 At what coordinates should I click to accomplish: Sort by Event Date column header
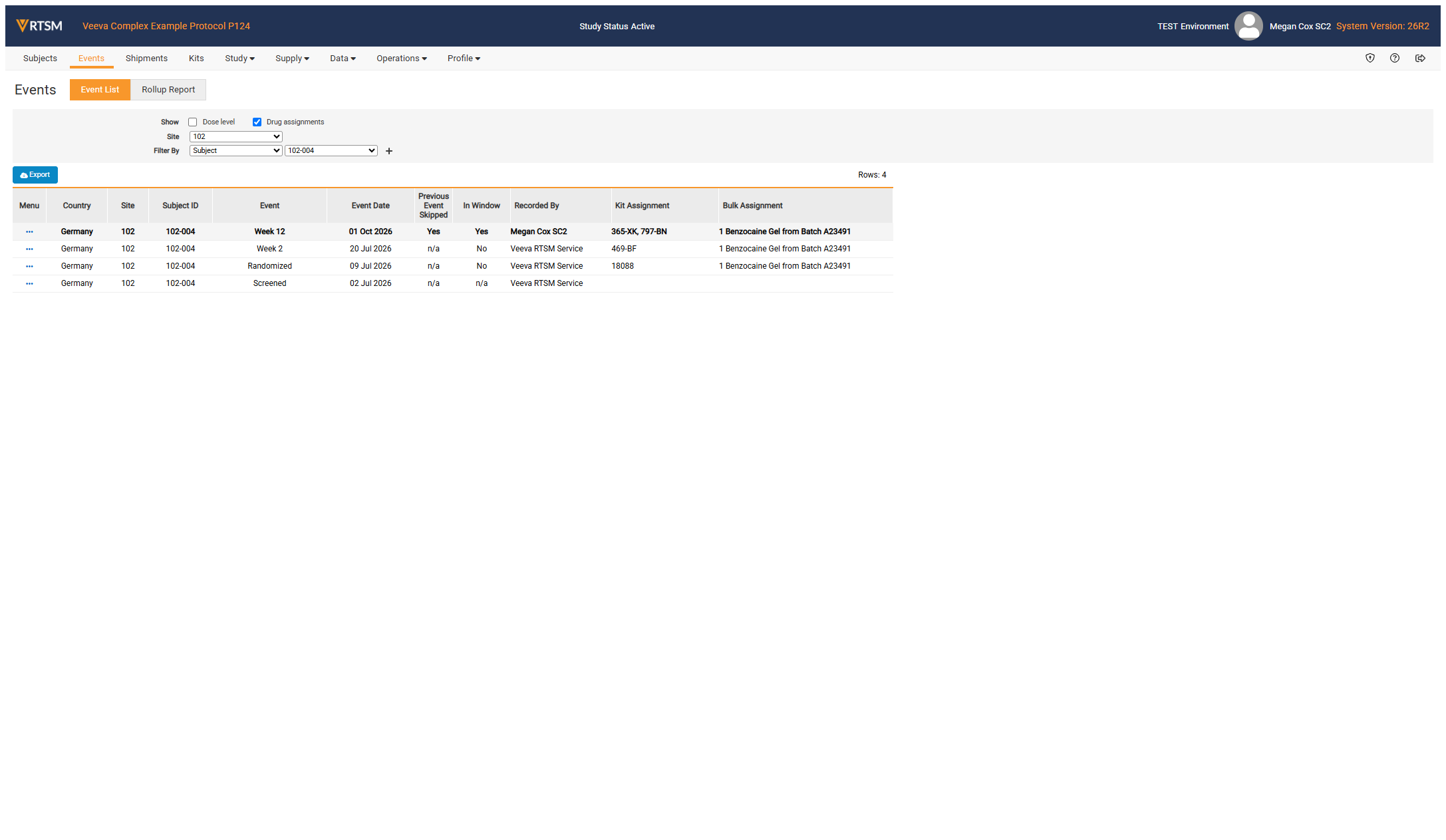click(370, 206)
